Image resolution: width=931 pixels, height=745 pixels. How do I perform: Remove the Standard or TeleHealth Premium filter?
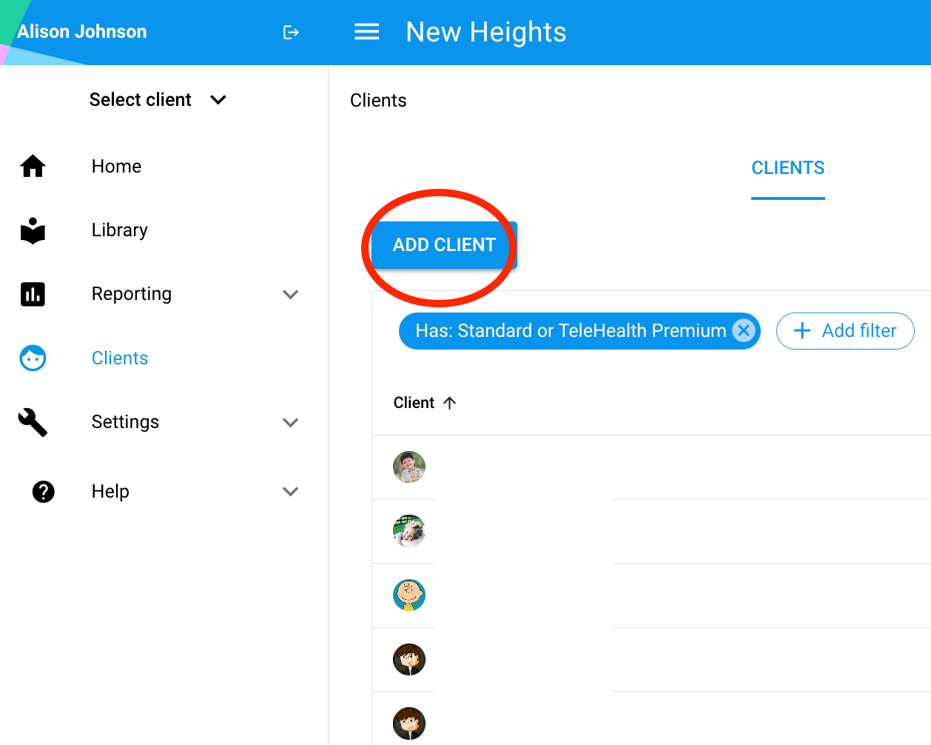click(x=744, y=330)
